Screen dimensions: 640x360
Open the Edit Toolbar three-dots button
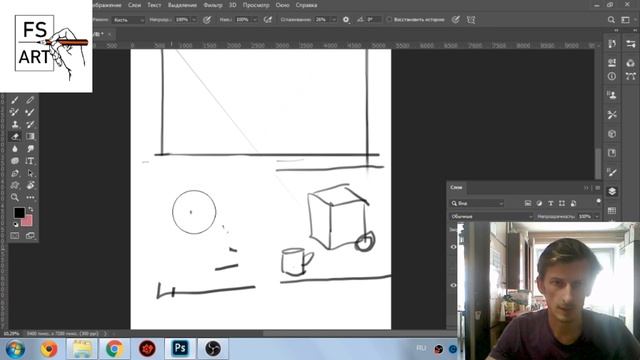30,198
